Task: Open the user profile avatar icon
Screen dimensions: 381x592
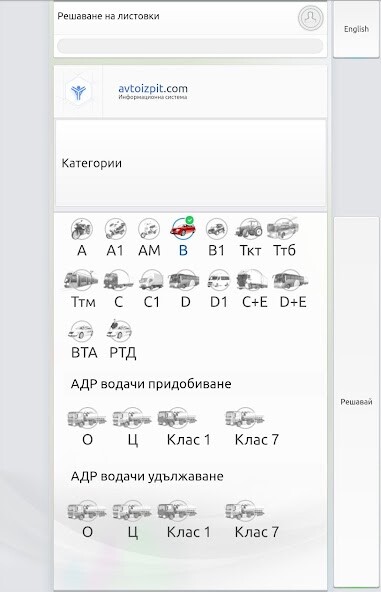Action: click(310, 18)
